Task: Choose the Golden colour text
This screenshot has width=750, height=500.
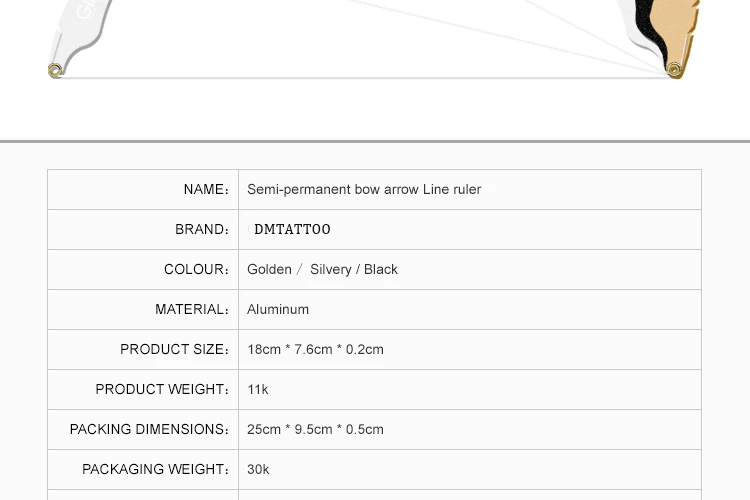Action: point(269,269)
